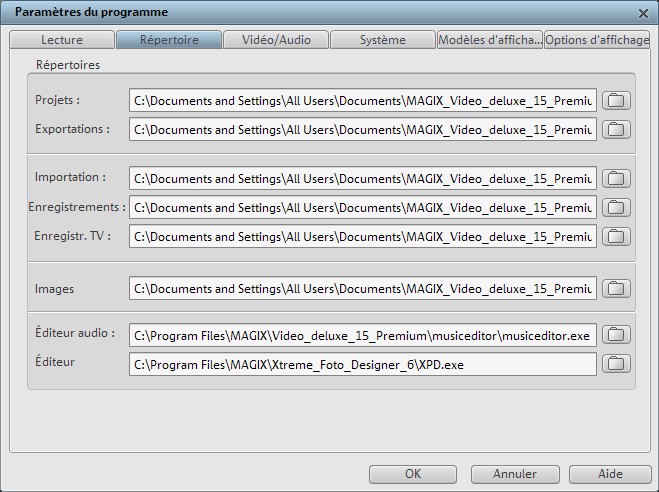Browse folder for Enregistrements path

[616, 207]
